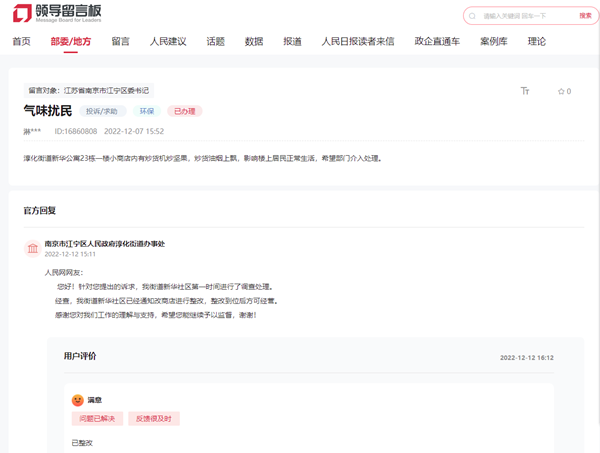Click the reply line starting 经查
600x453 pixels.
166,301
